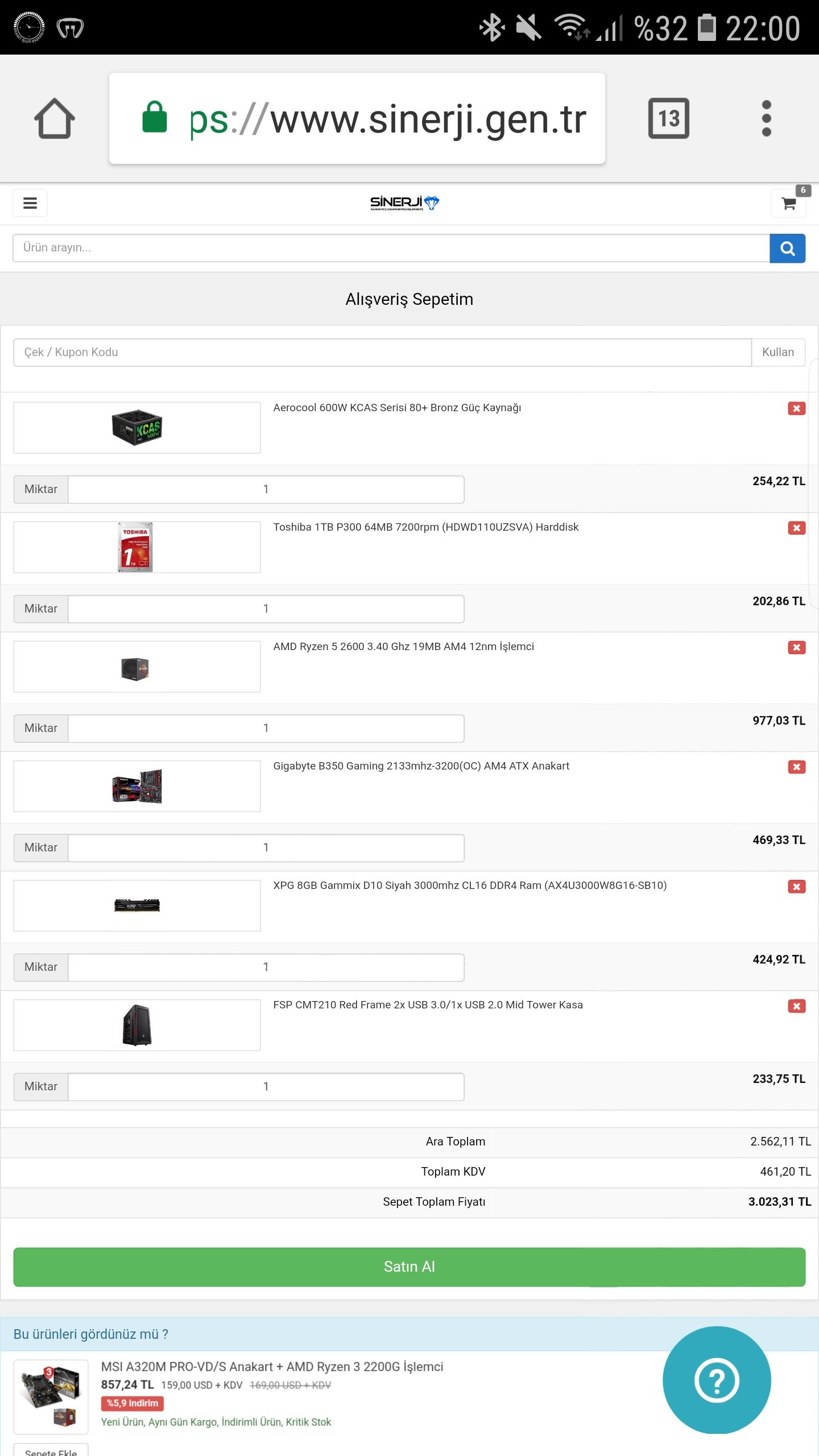This screenshot has width=819, height=1456.
Task: Edit the Miktar quantity for Aerocool PSU
Action: (x=266, y=489)
